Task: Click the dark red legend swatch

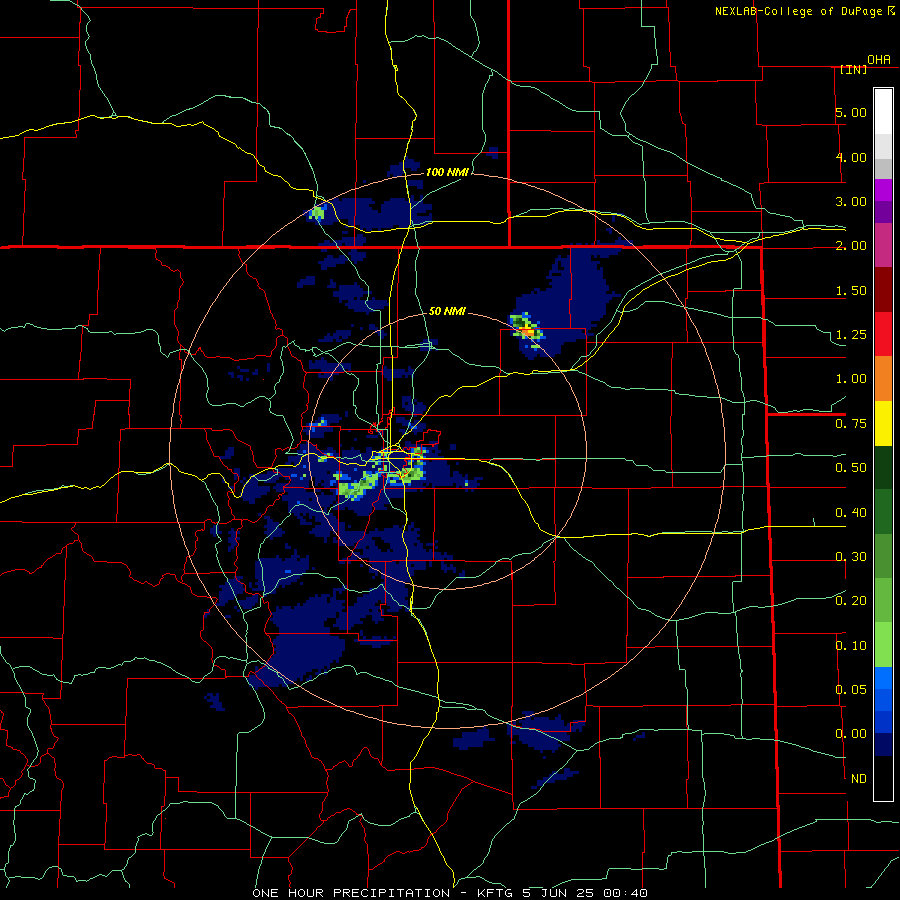Action: 883,290
